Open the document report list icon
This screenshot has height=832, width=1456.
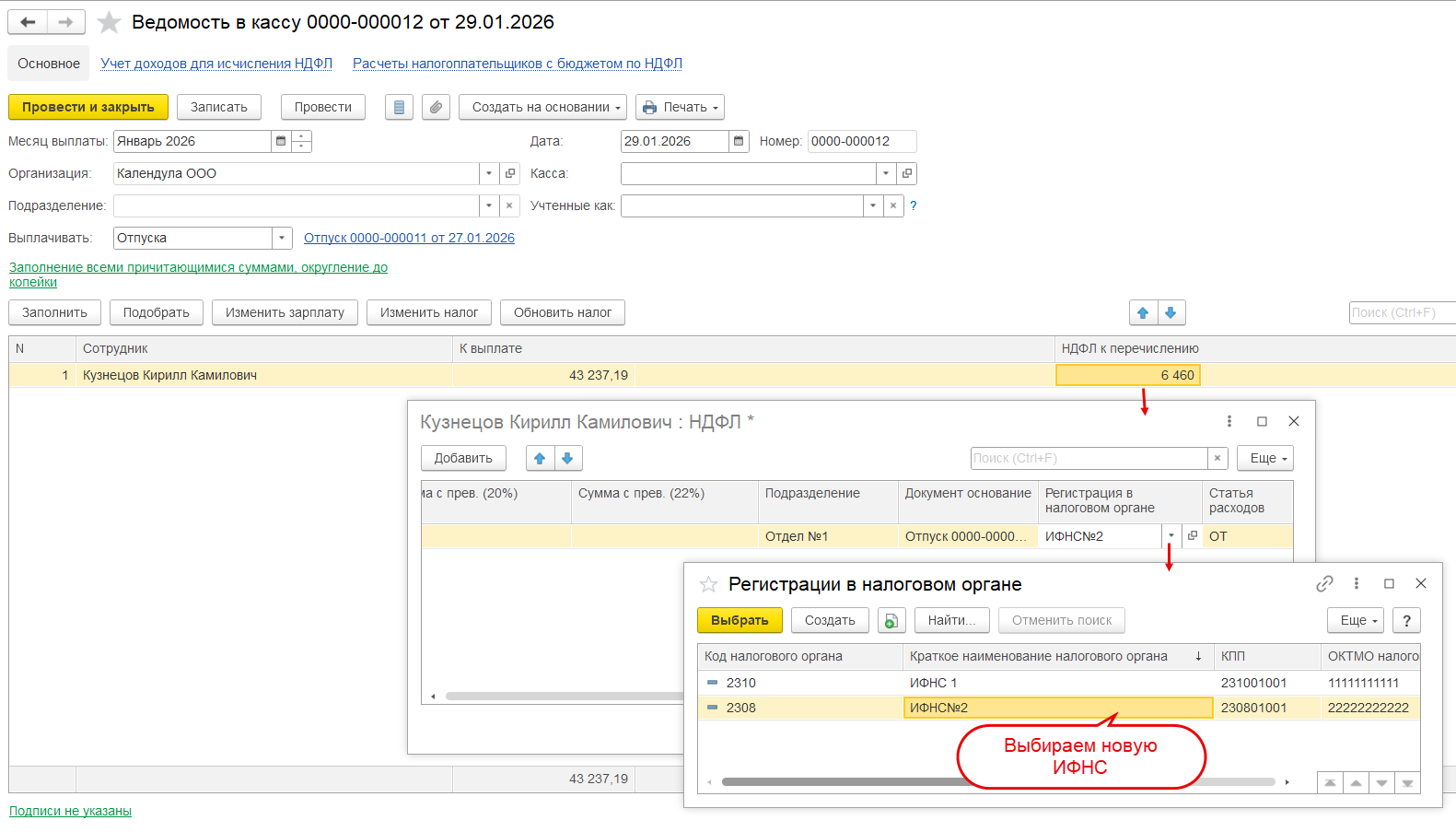coord(399,107)
